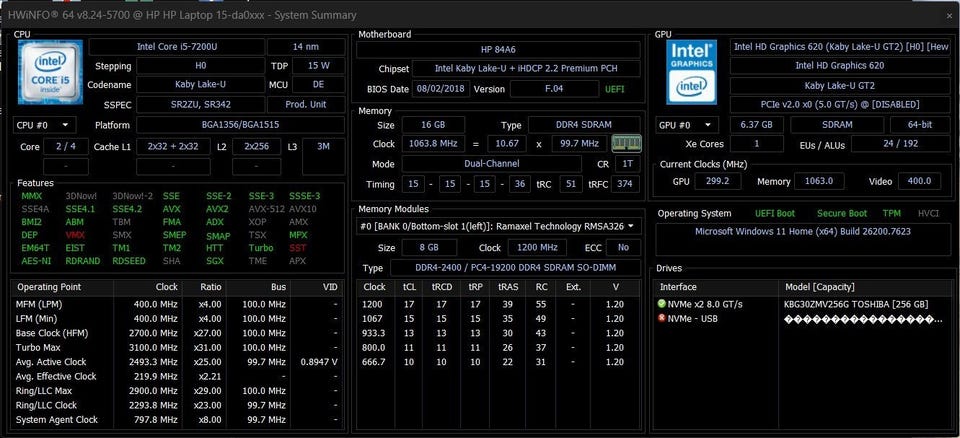
Task: Click the tCL column header in memory timings
Action: coord(409,287)
